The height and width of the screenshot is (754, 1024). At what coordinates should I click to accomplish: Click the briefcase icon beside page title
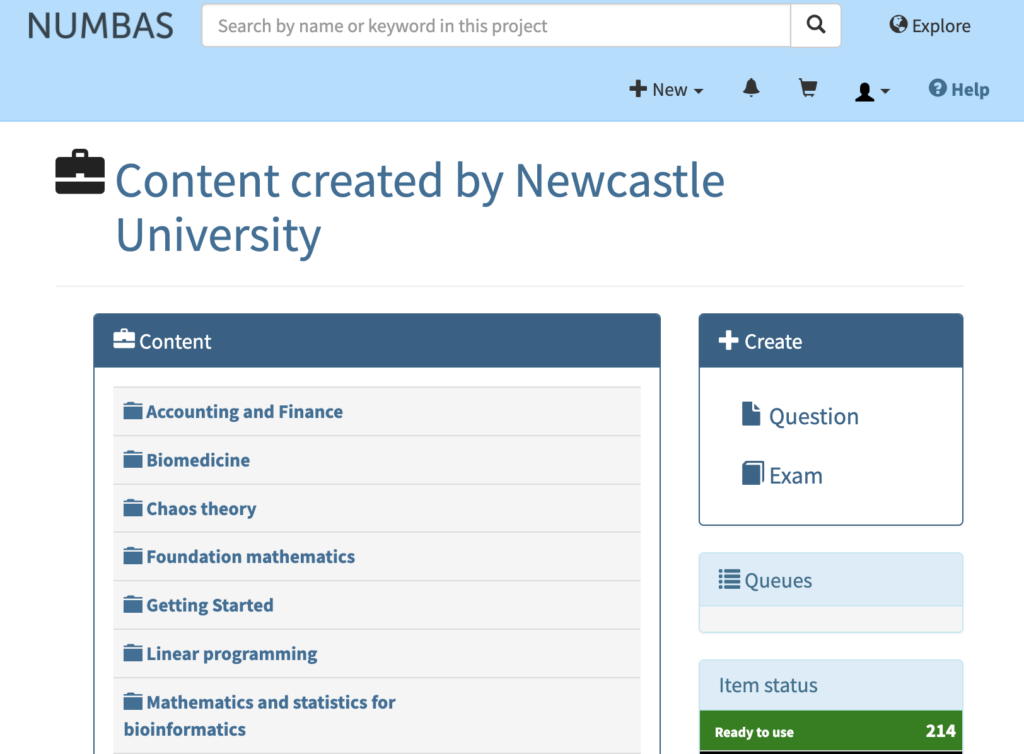pos(80,172)
